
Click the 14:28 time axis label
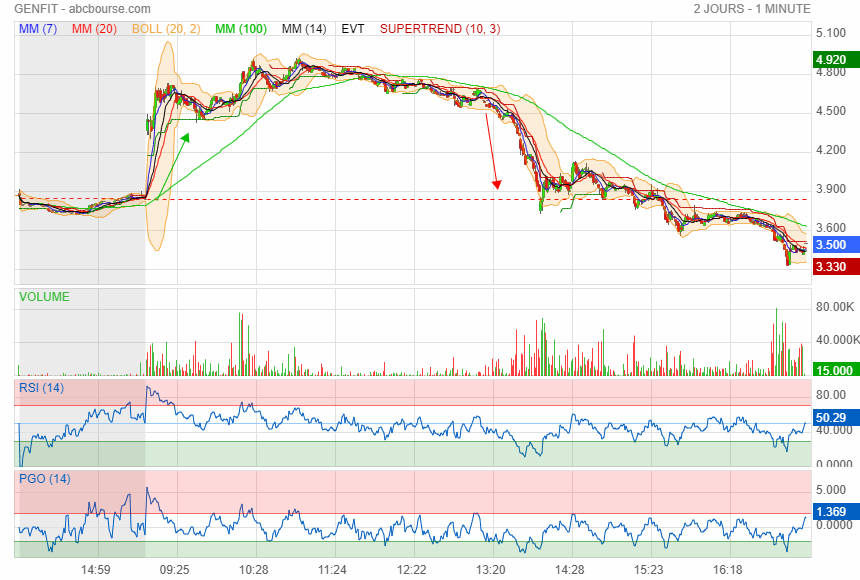click(x=569, y=570)
